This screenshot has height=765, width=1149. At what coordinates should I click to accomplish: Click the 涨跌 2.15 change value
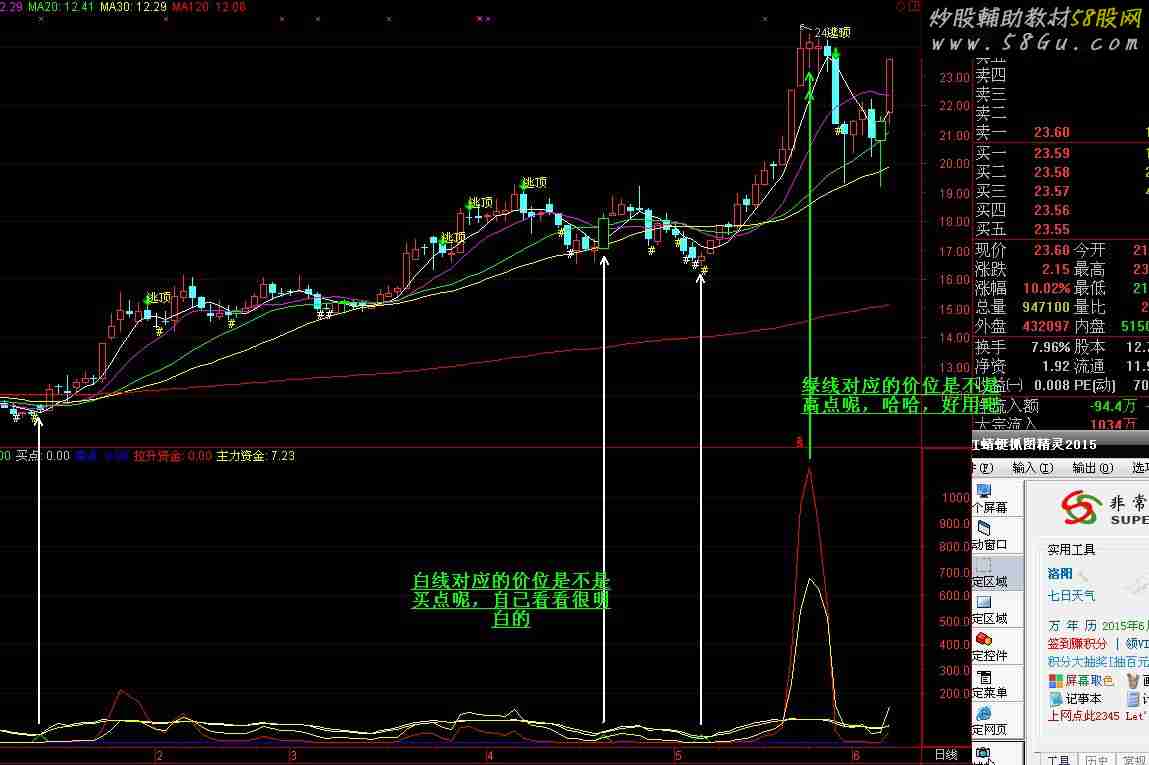click(1056, 270)
